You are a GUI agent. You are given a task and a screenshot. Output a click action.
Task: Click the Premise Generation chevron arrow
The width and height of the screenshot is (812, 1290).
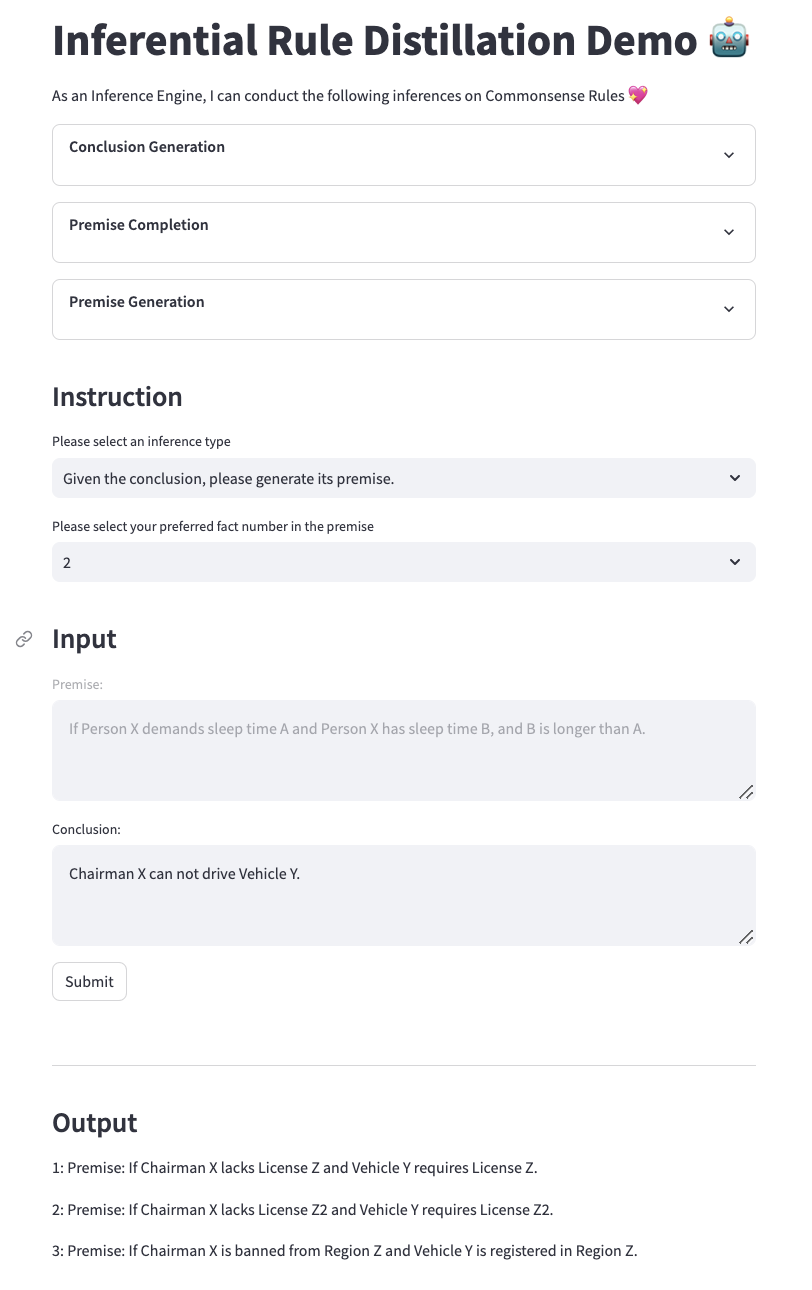729,309
